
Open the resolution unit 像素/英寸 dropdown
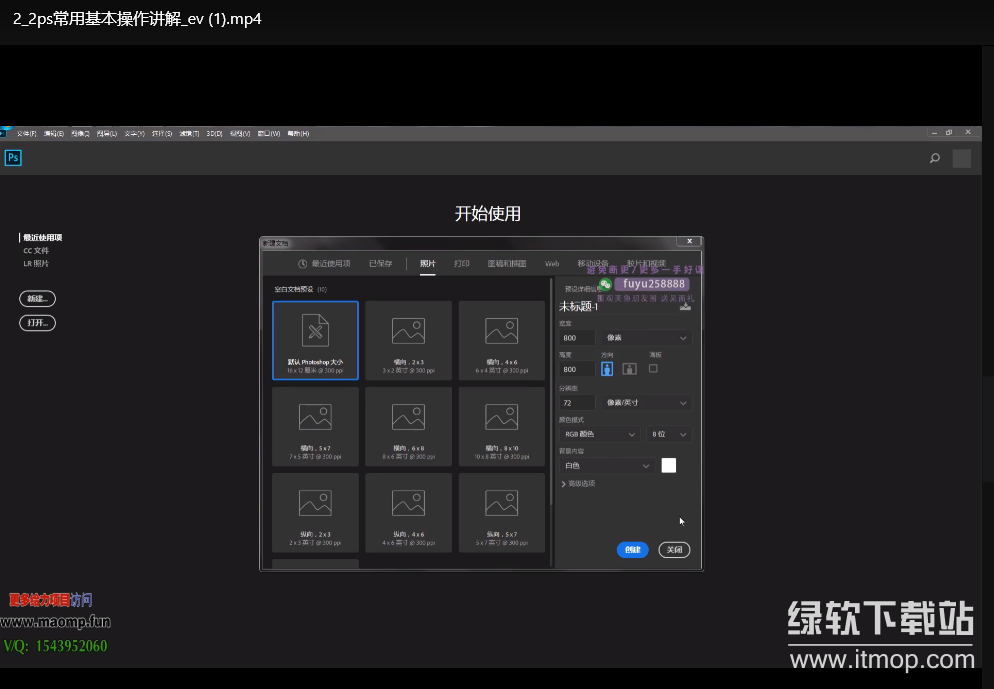tap(647, 402)
